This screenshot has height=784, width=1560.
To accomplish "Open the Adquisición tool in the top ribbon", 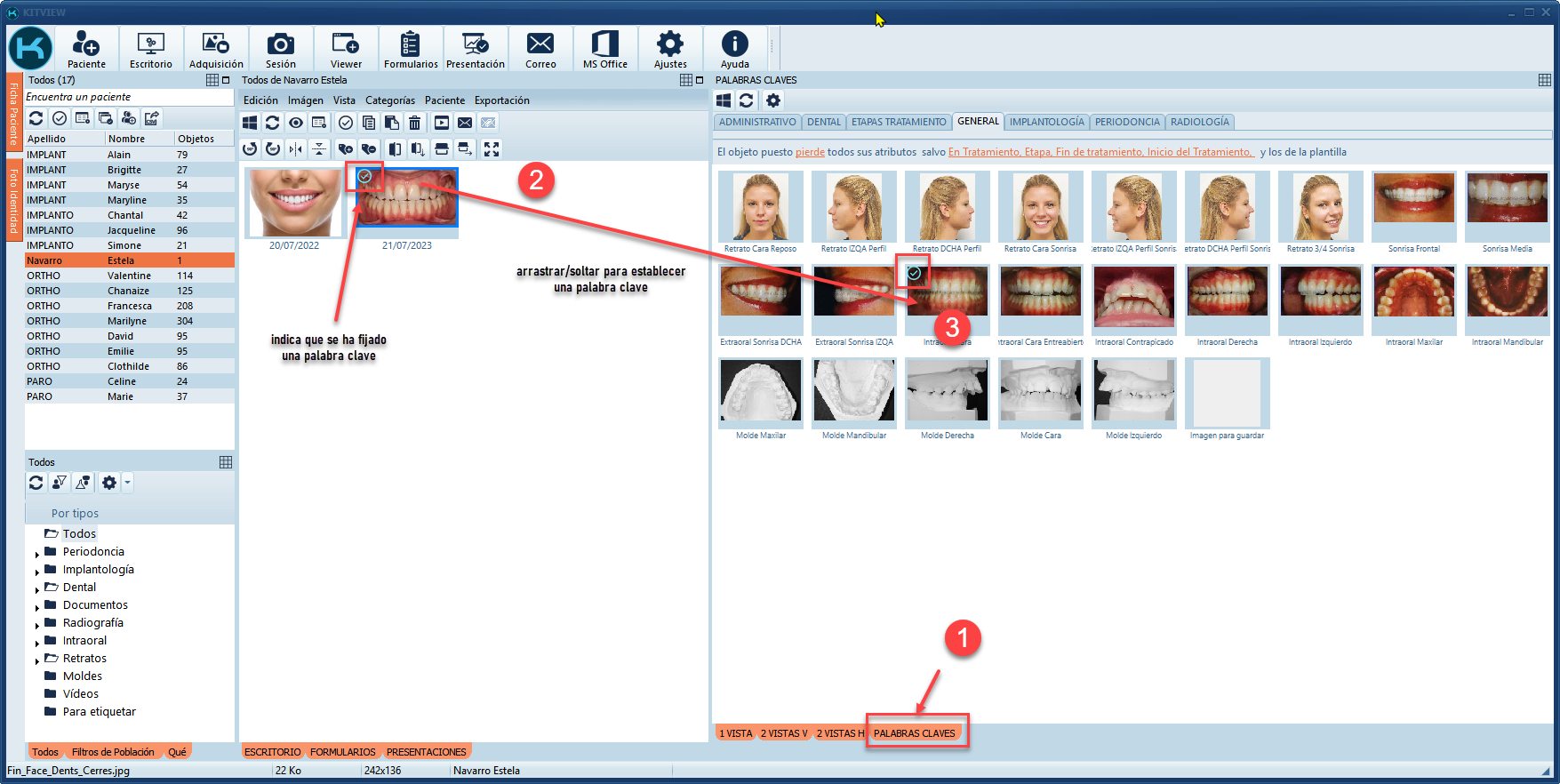I will tap(215, 49).
